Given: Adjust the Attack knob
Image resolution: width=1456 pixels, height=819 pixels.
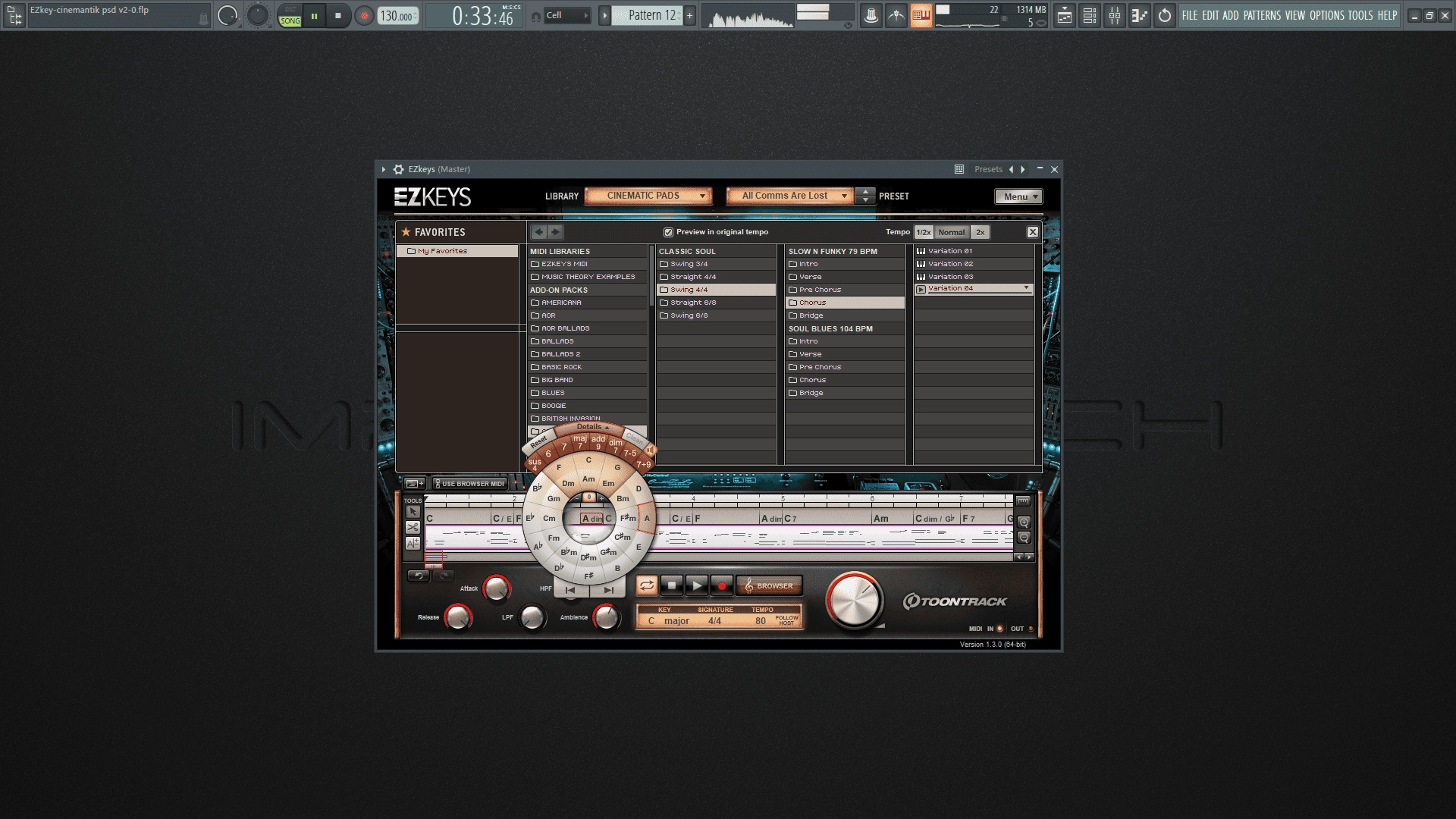Looking at the screenshot, I should pos(497,588).
